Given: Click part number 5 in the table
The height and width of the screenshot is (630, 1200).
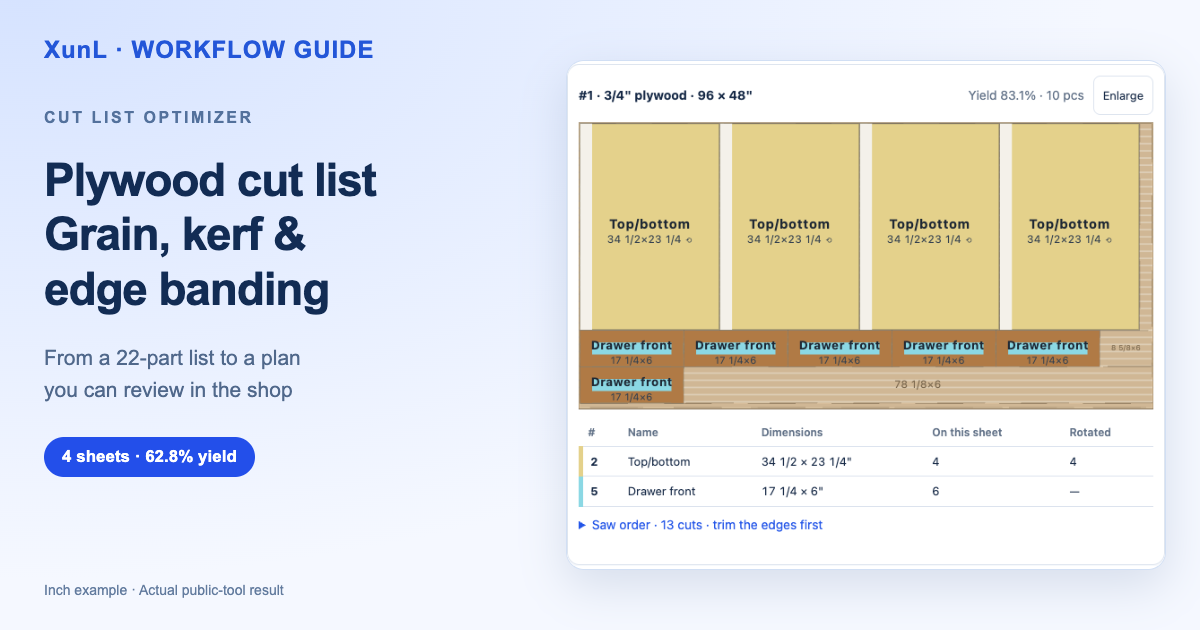Looking at the screenshot, I should [x=594, y=492].
